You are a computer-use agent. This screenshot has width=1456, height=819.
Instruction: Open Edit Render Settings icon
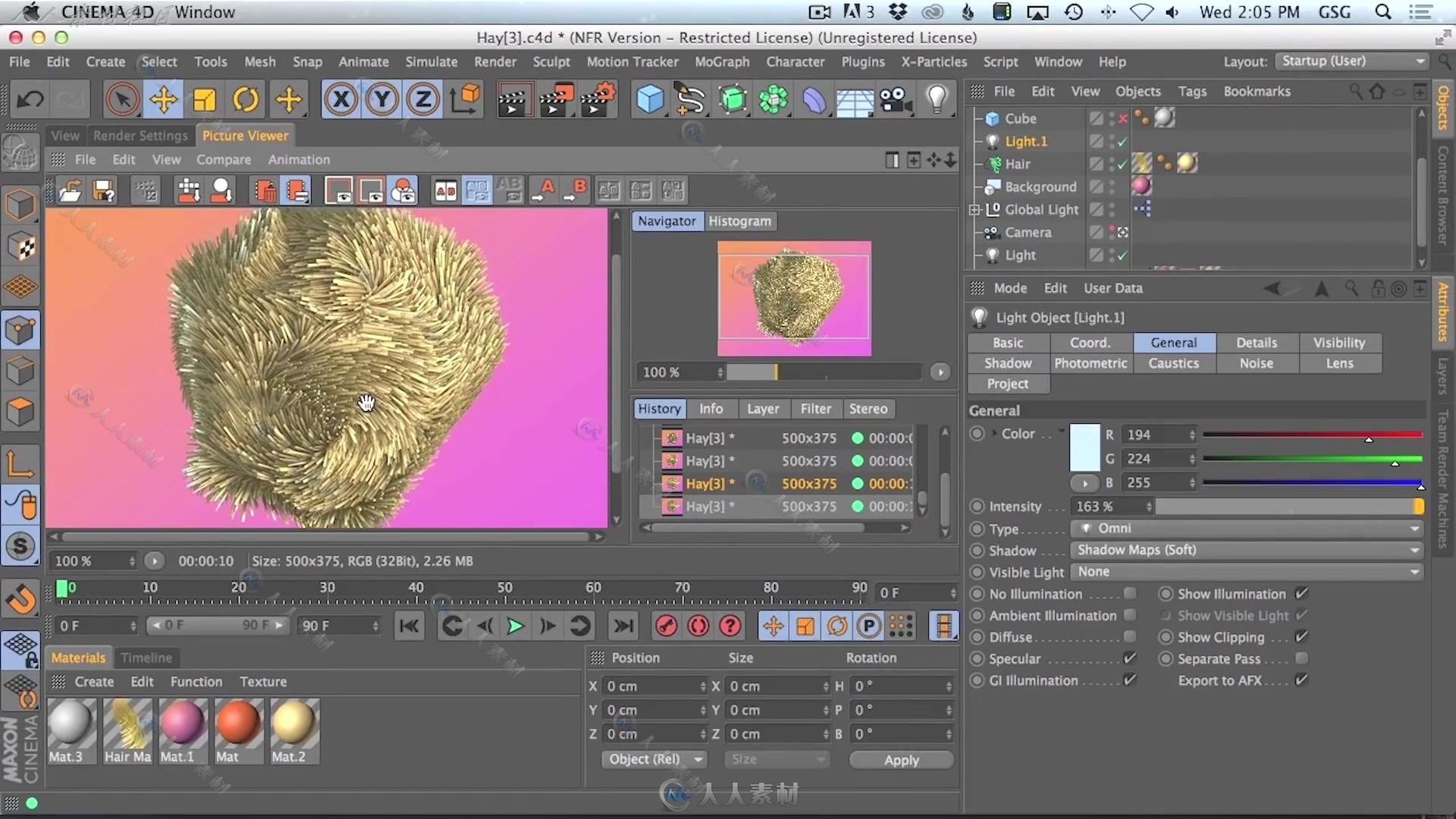597,99
